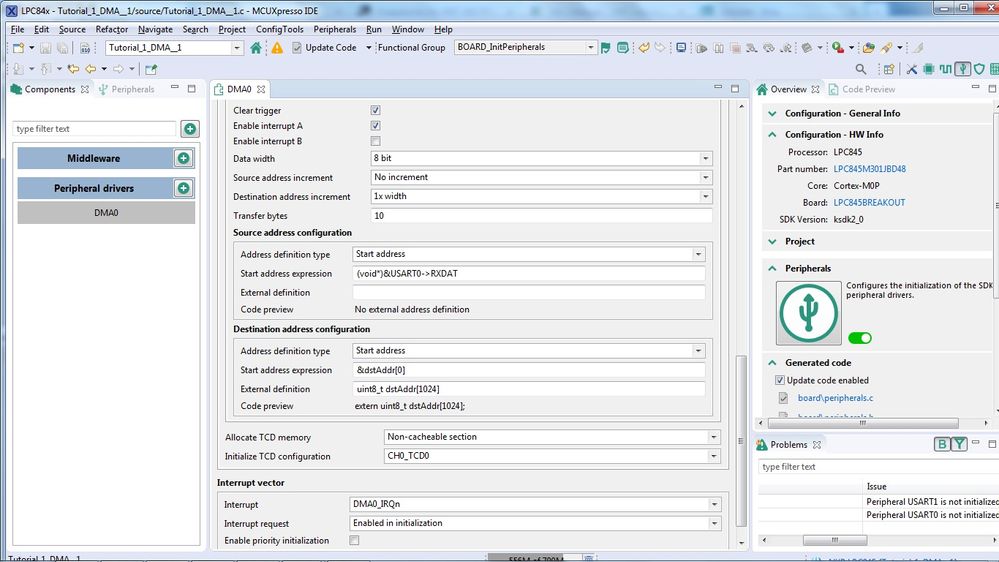The image size is (999, 562).
Task: Switch off the green Peripherals toggle
Action: 859,338
